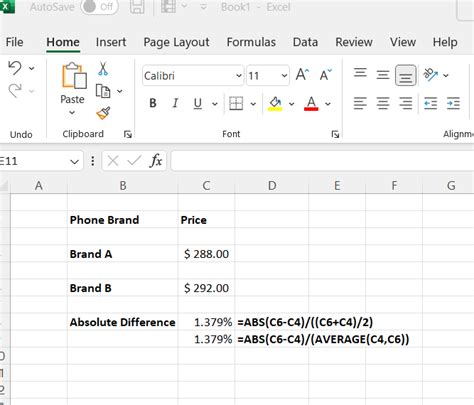Decrease font size with small A
The width and height of the screenshot is (474, 405).
click(x=325, y=75)
